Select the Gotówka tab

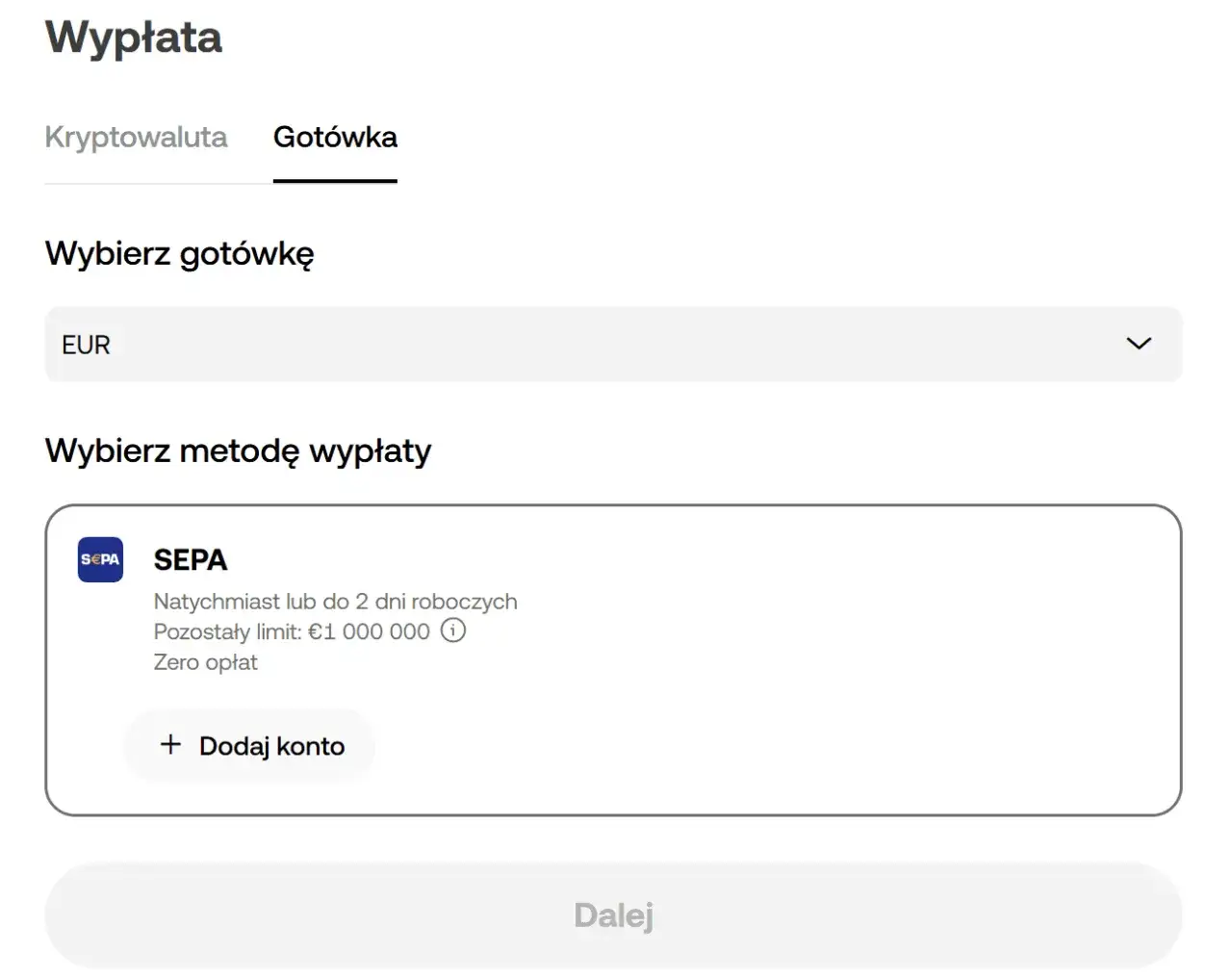tap(335, 138)
